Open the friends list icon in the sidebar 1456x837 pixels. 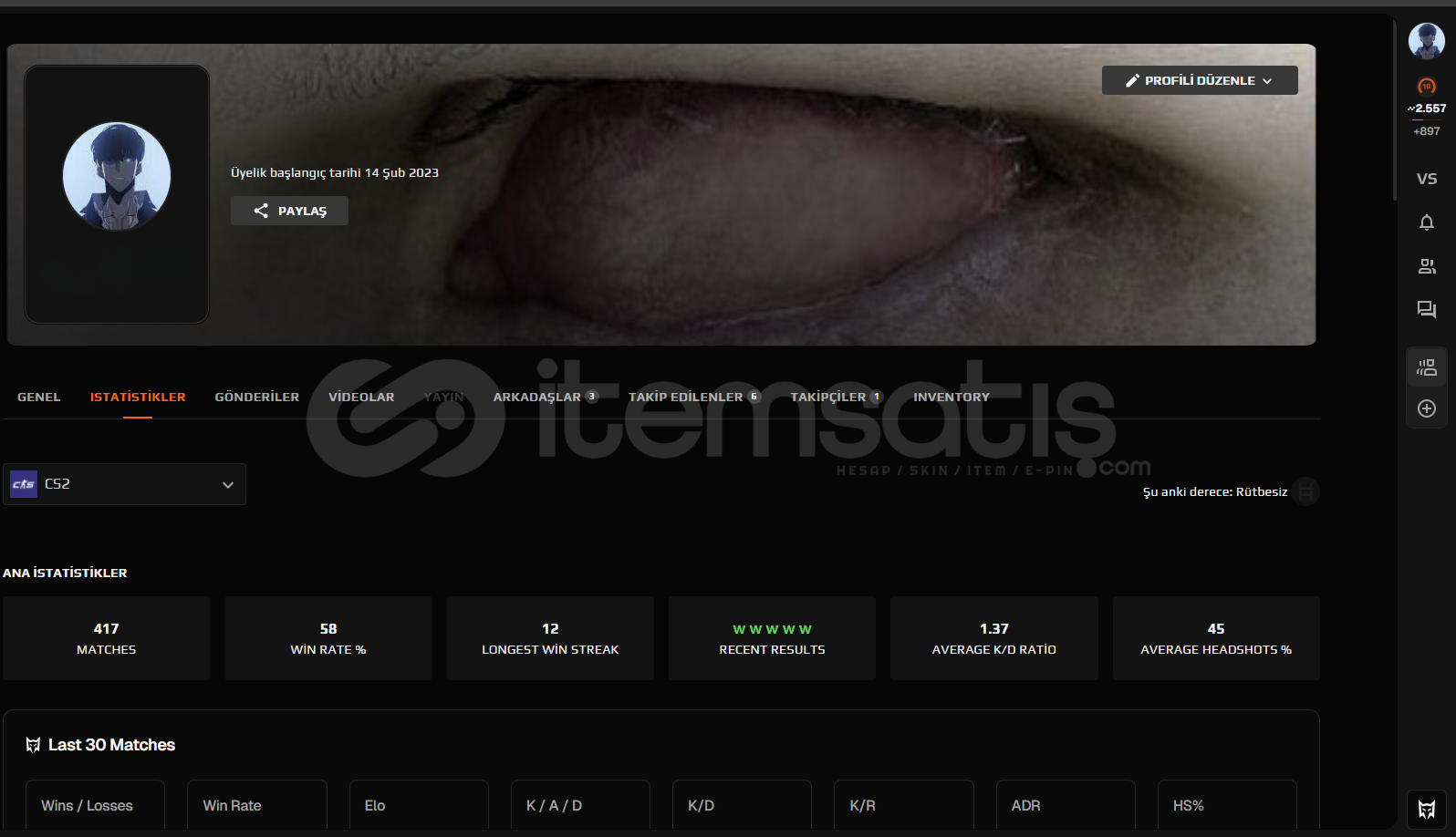click(x=1427, y=266)
